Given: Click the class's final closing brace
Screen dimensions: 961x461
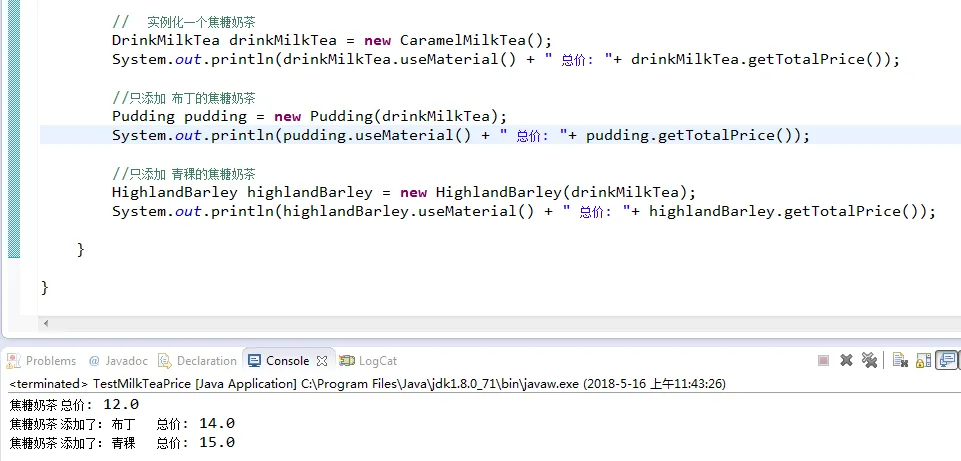Looking at the screenshot, I should (45, 288).
